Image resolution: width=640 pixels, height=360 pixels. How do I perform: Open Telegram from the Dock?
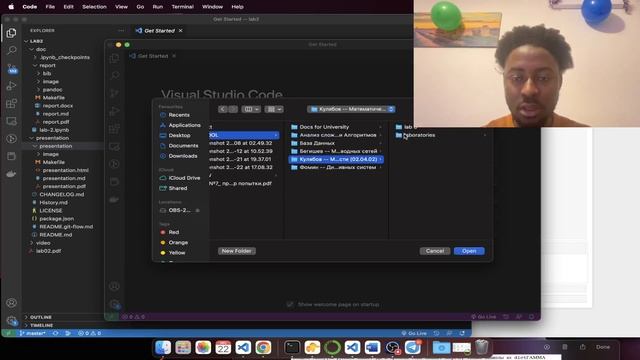point(413,347)
